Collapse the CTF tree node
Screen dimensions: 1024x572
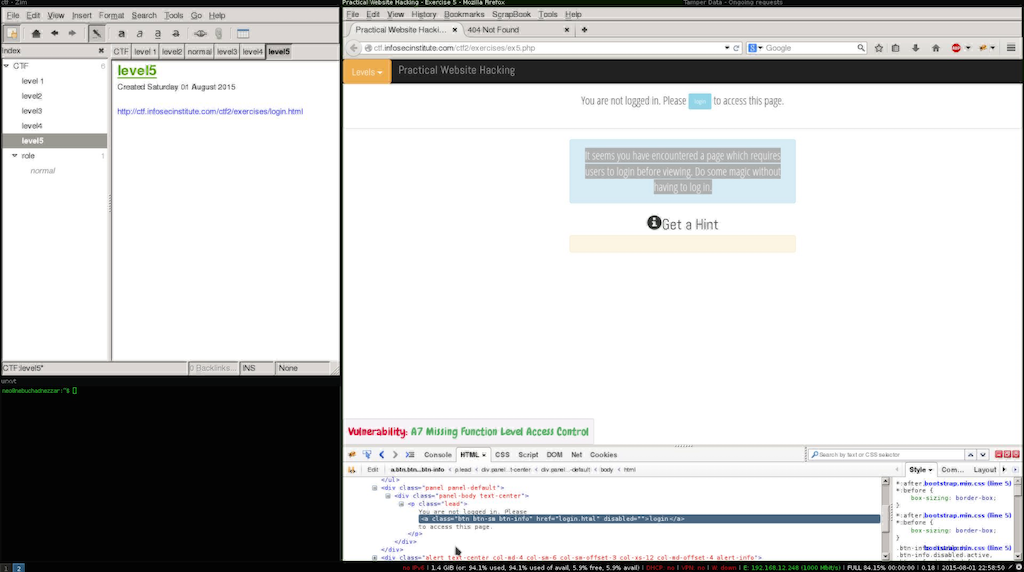click(x=7, y=66)
